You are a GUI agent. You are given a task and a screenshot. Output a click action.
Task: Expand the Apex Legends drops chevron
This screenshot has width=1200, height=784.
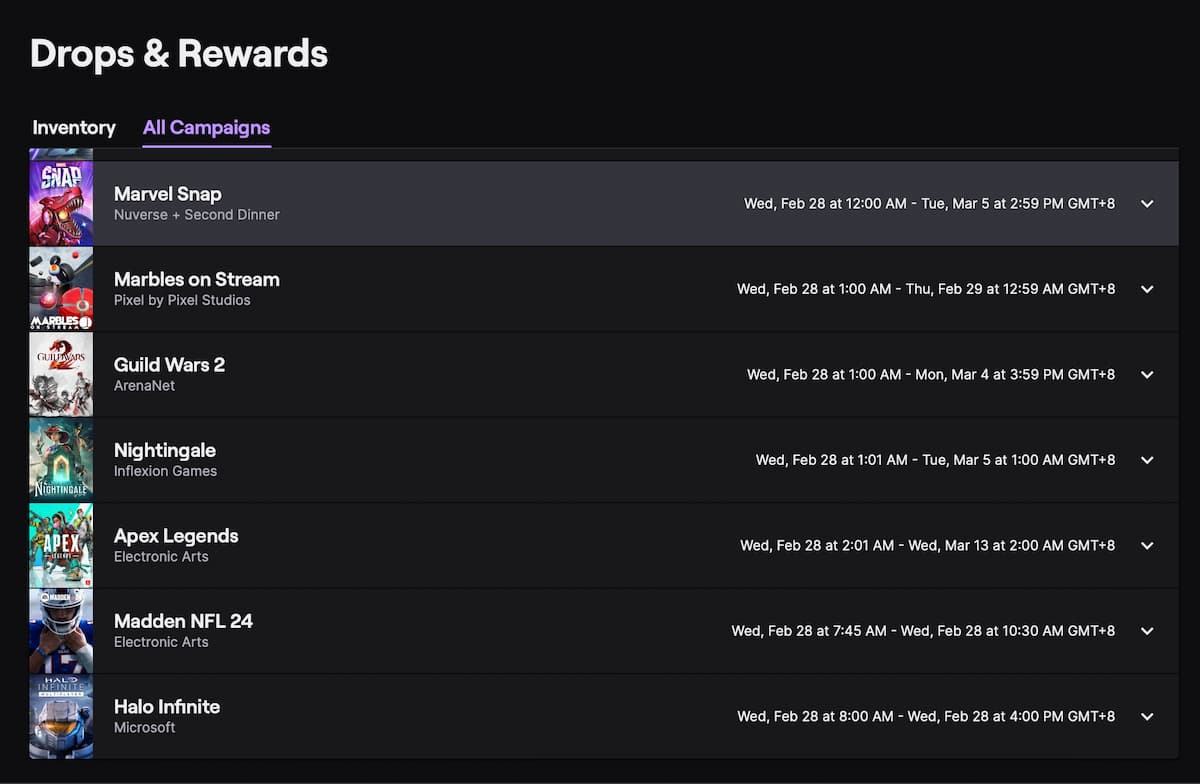tap(1147, 546)
